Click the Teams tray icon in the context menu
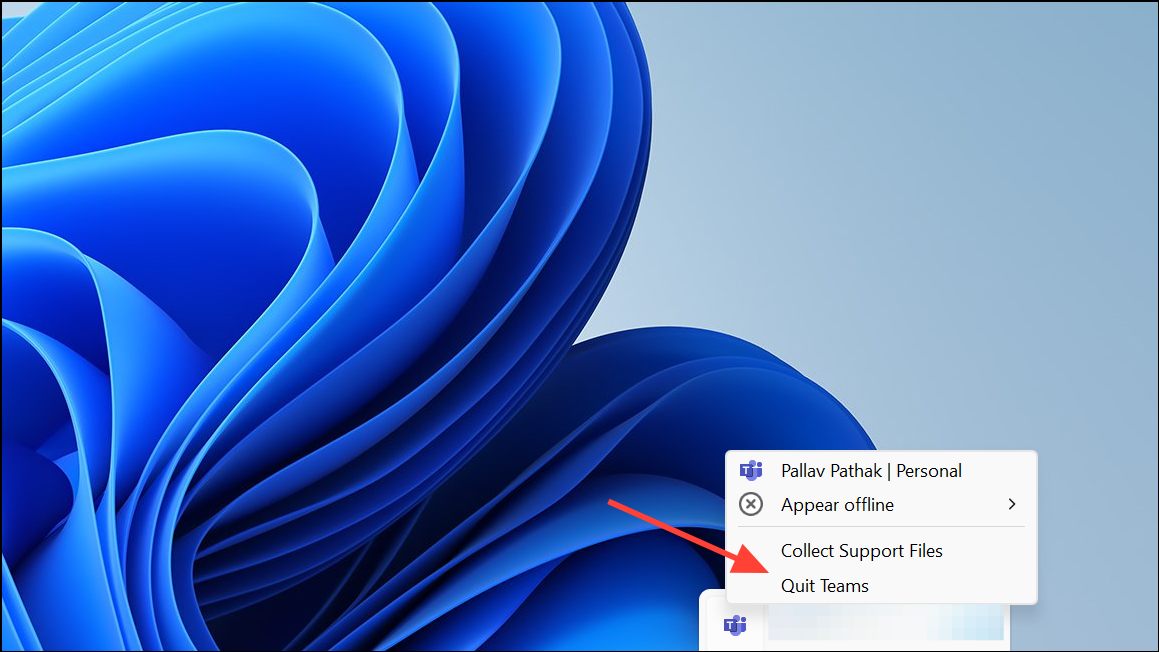 (750, 470)
